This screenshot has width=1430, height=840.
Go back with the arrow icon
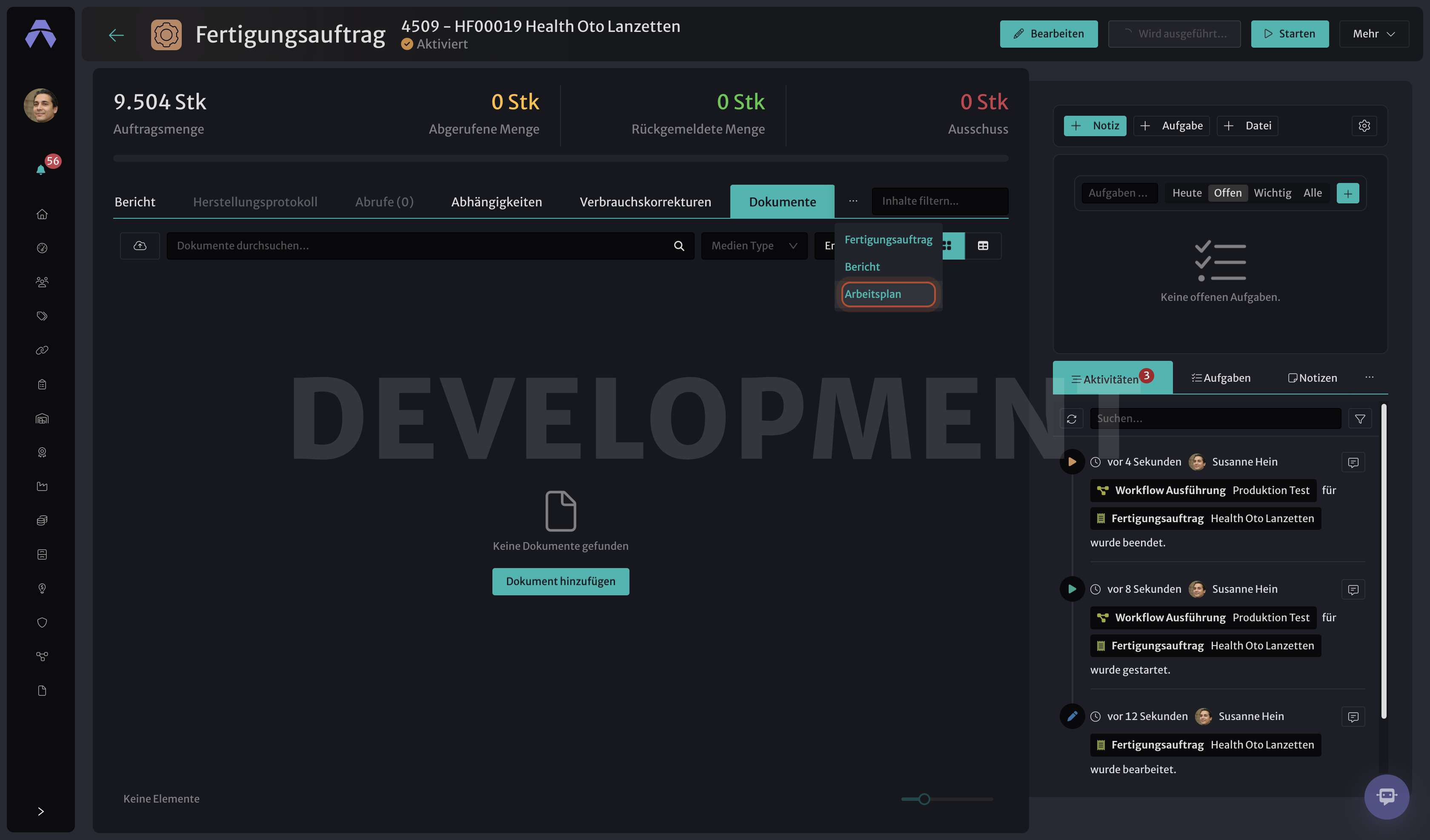116,34
